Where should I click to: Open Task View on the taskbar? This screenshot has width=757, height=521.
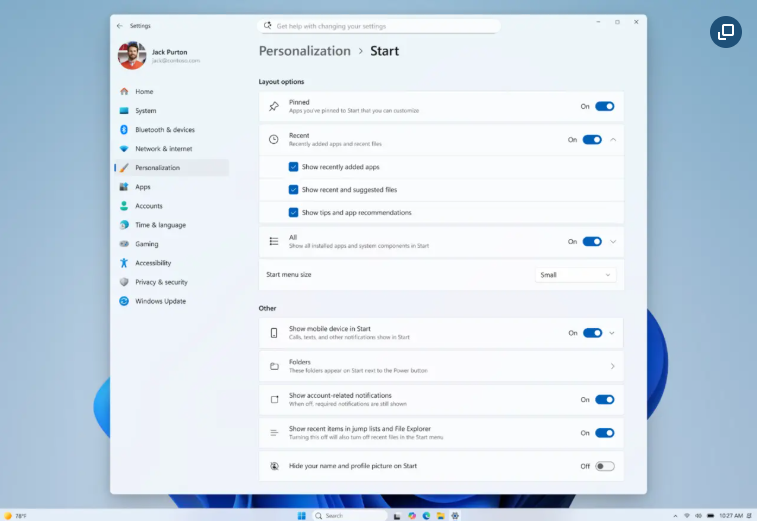[397, 516]
